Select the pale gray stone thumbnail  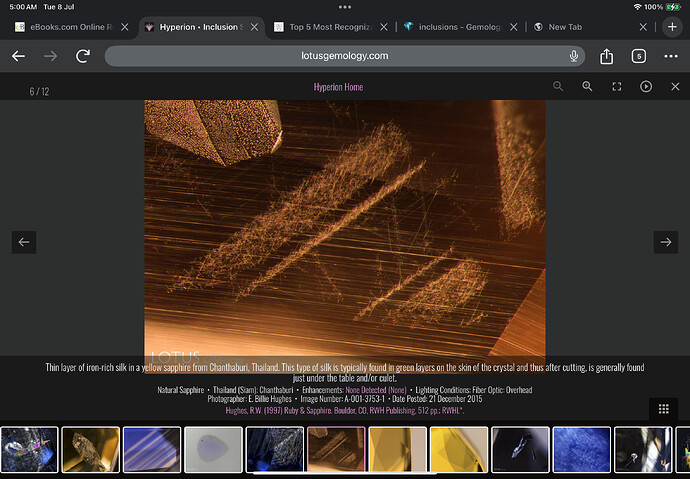(x=213, y=450)
